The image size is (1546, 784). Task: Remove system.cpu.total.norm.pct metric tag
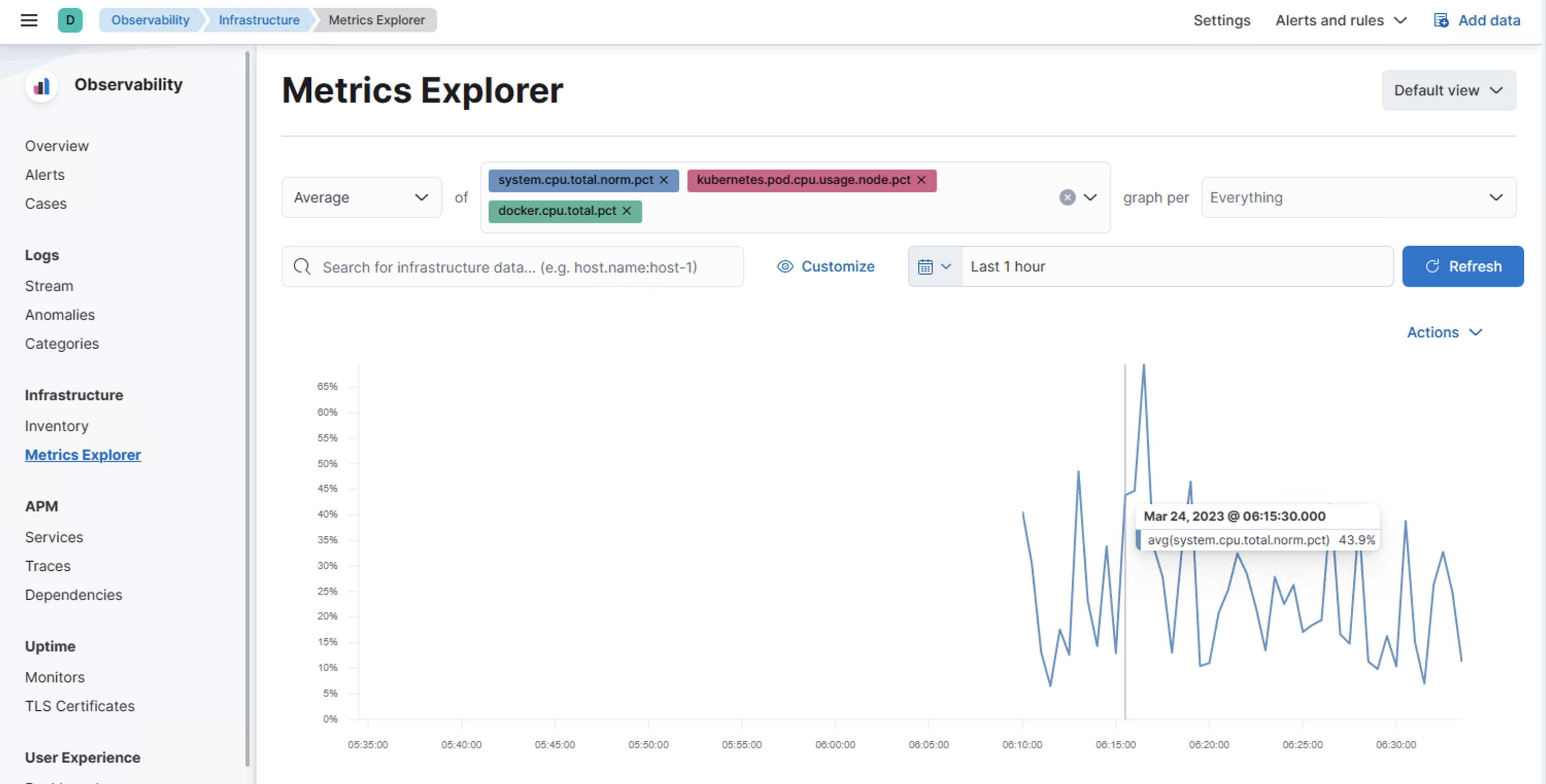664,180
